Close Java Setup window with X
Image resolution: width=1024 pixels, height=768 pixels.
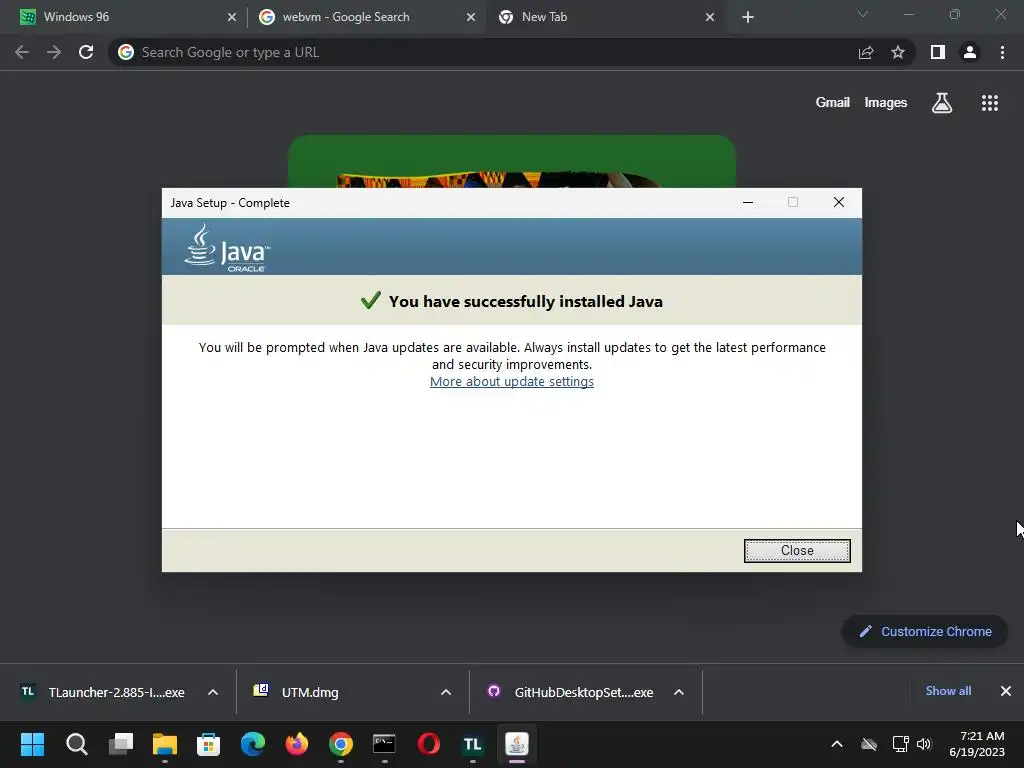839,202
